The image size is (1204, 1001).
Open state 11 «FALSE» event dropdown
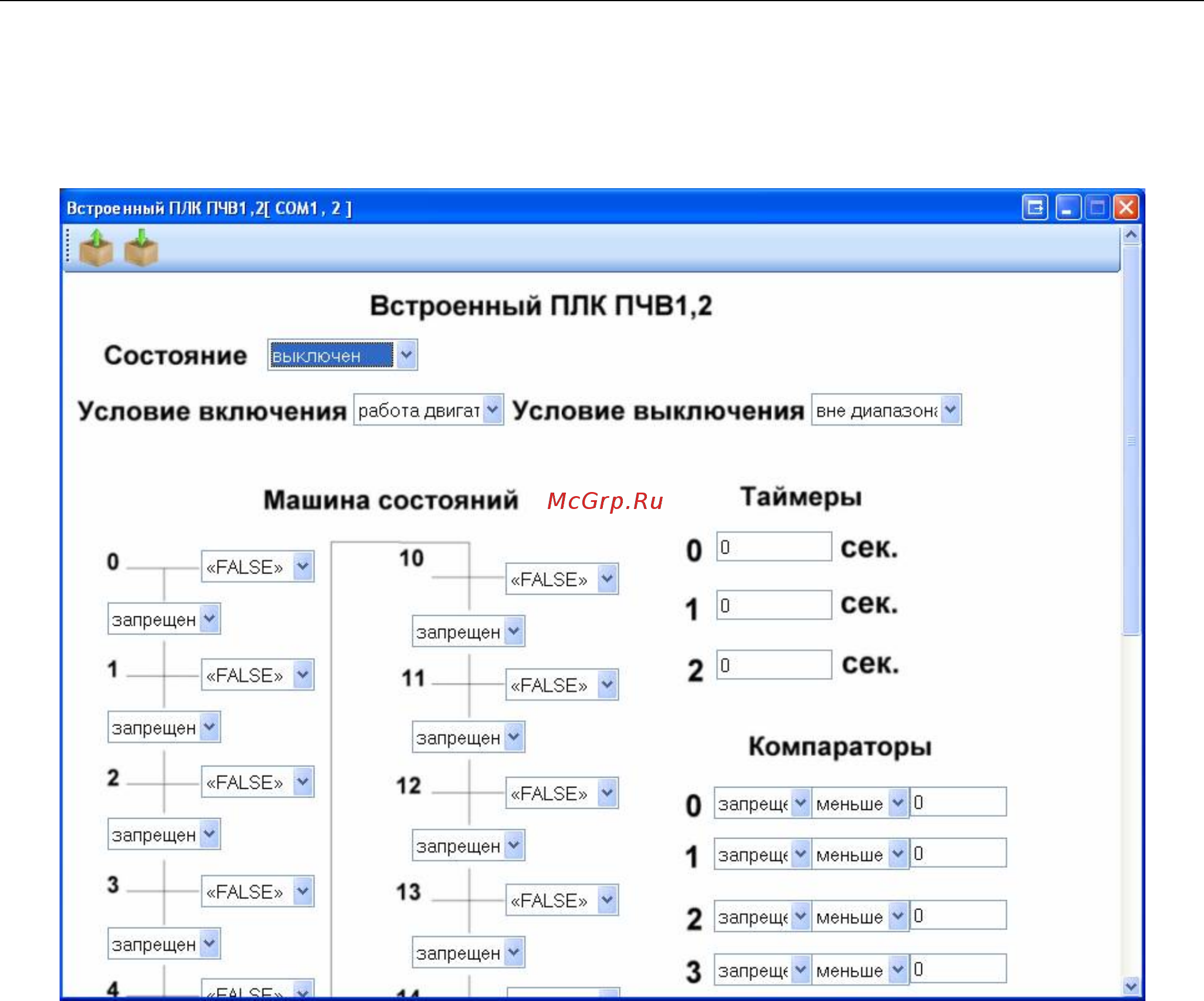(x=562, y=685)
